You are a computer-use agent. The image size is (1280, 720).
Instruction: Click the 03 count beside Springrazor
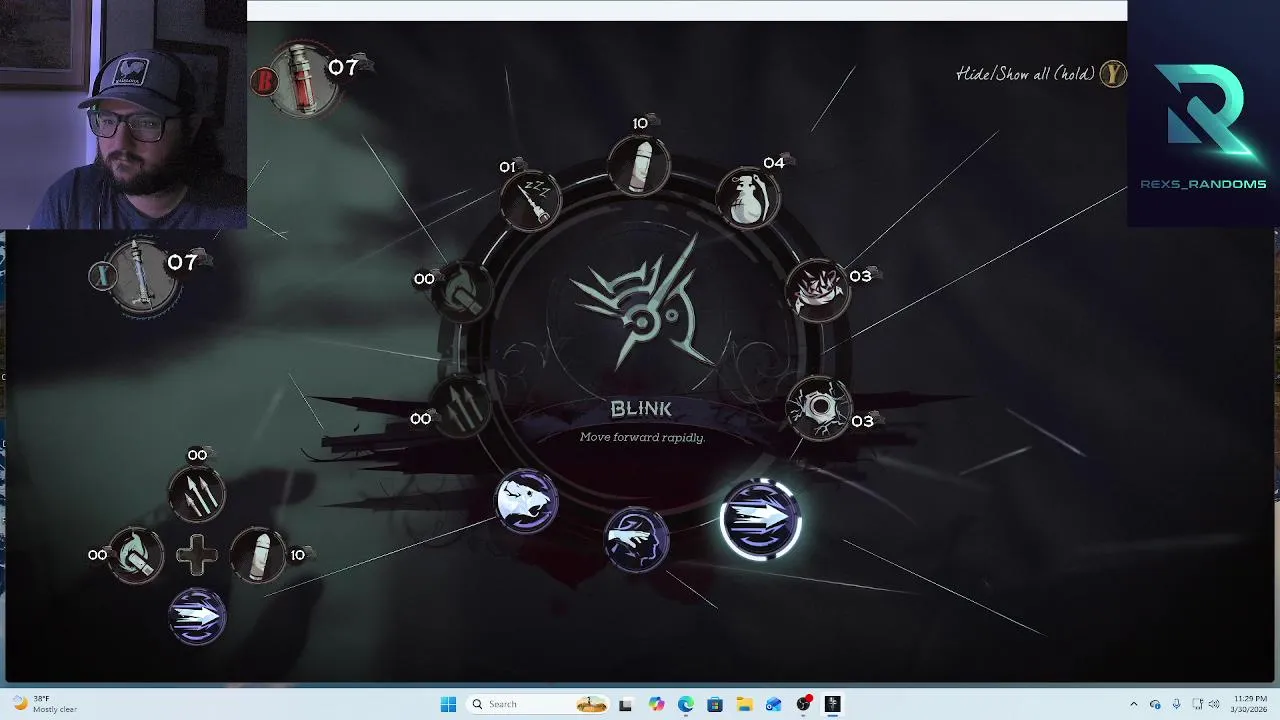(862, 421)
